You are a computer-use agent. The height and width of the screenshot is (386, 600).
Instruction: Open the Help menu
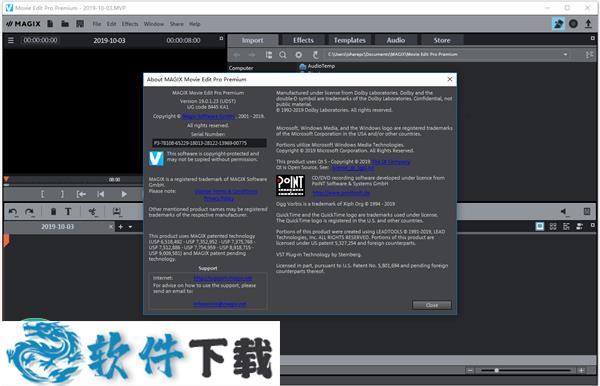tap(194, 24)
